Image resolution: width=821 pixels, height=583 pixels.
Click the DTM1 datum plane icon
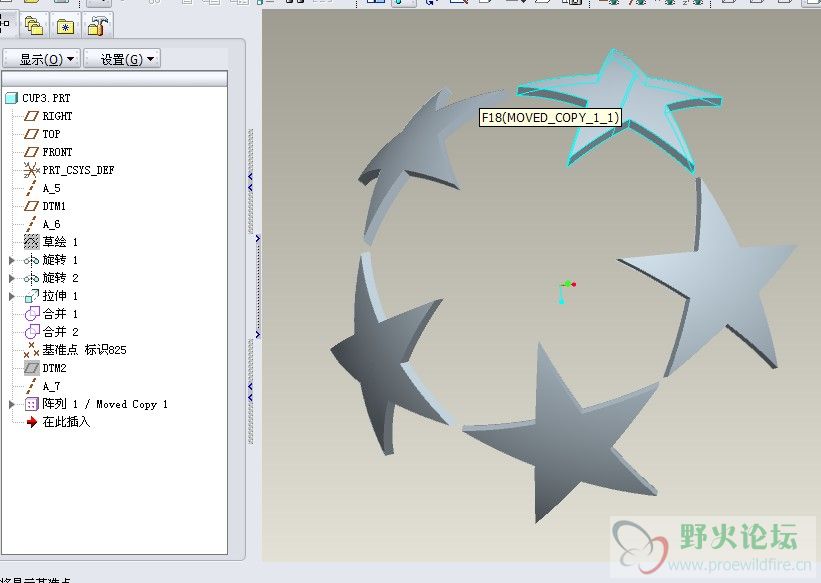pyautogui.click(x=31, y=206)
